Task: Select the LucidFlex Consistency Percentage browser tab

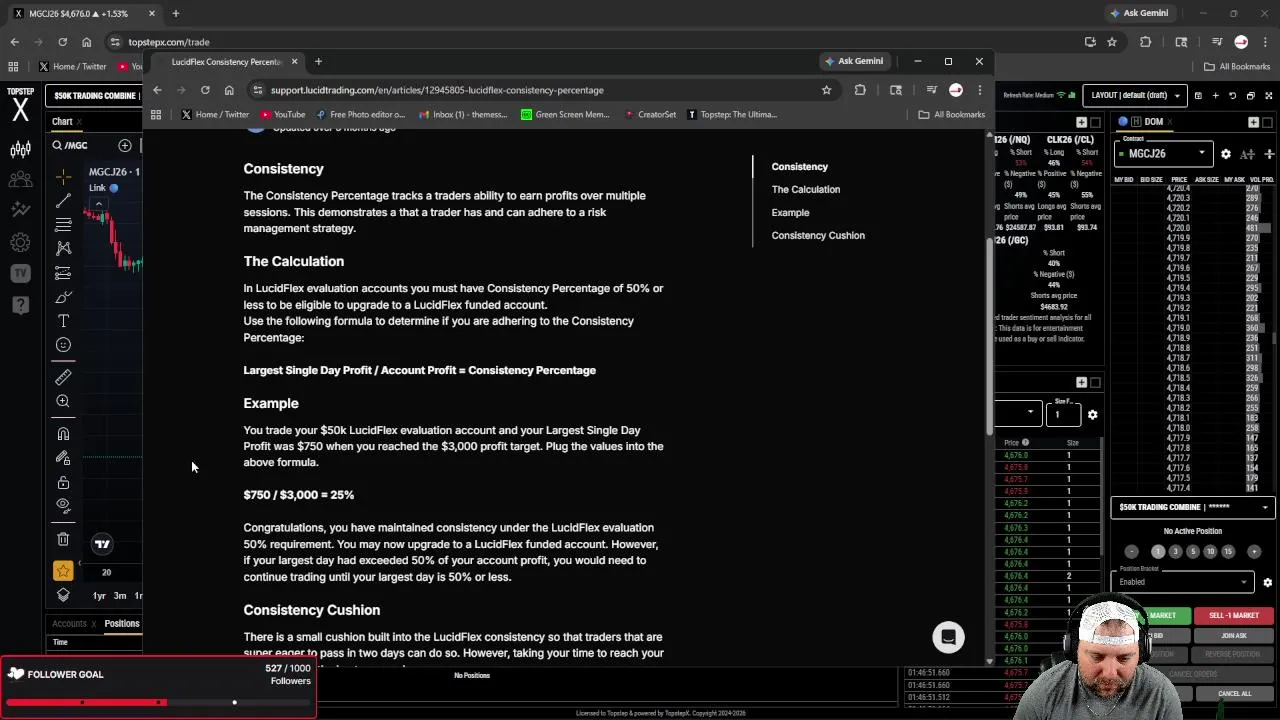Action: pos(227,62)
